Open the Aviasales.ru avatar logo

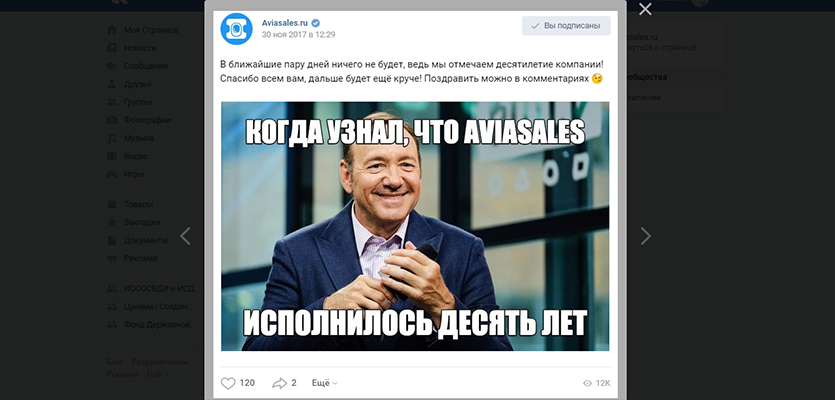(x=236, y=29)
